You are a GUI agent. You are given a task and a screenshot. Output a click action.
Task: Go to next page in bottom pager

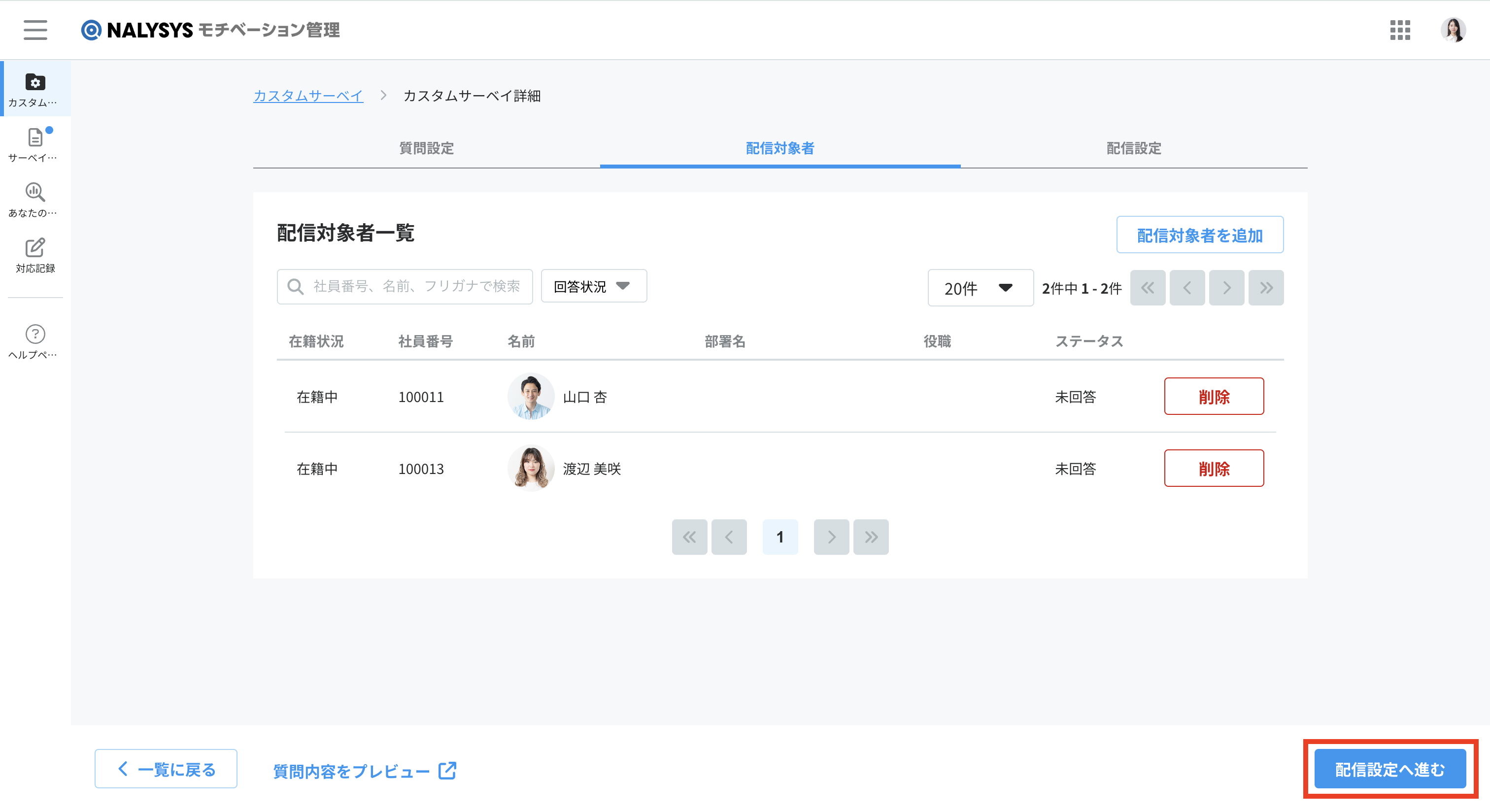831,537
